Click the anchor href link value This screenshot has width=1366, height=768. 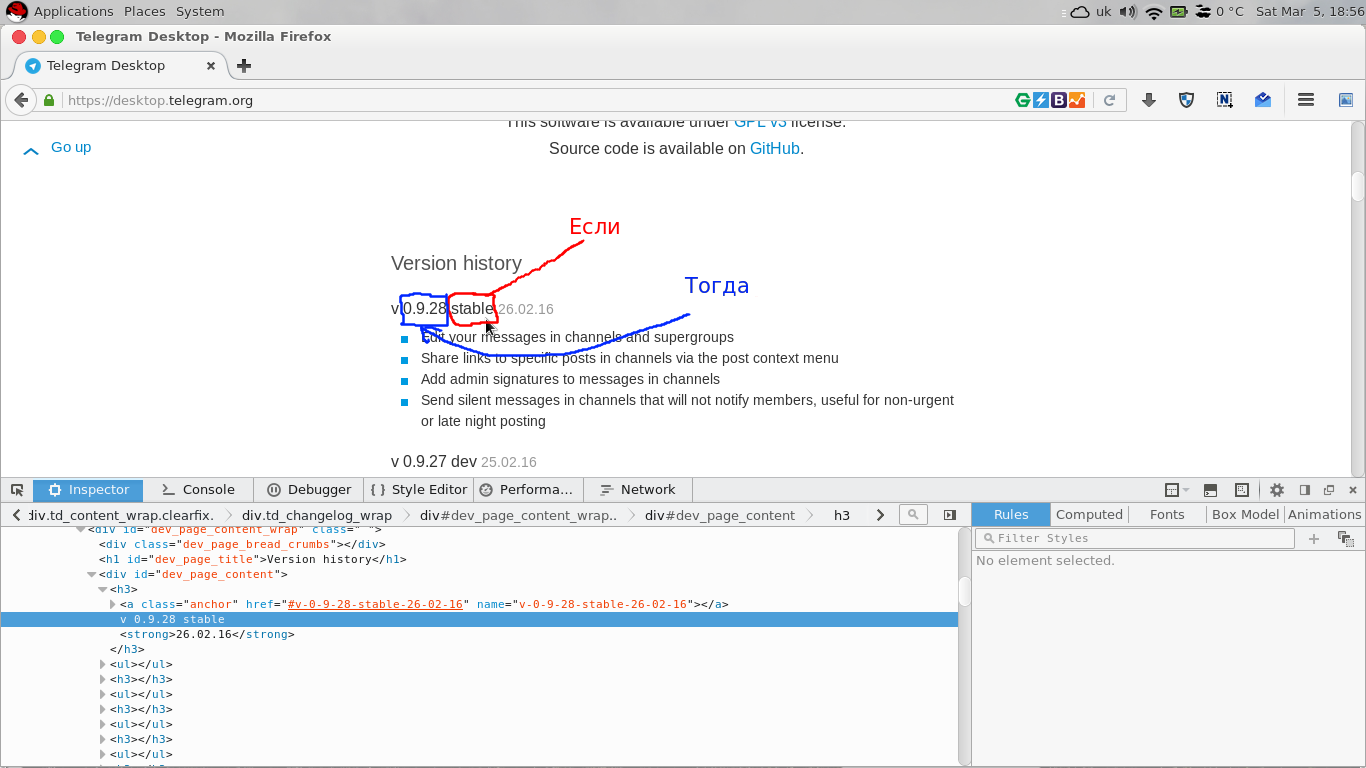(x=375, y=605)
